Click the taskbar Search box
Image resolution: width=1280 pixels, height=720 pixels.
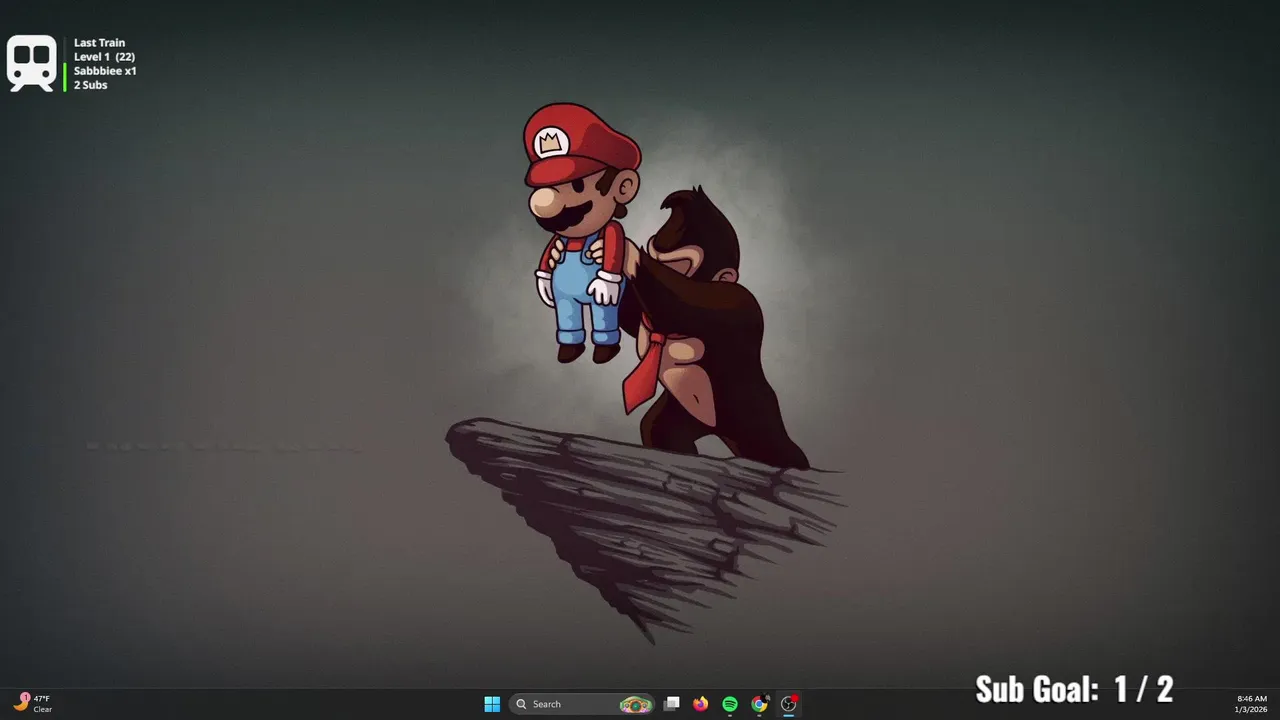pos(582,704)
